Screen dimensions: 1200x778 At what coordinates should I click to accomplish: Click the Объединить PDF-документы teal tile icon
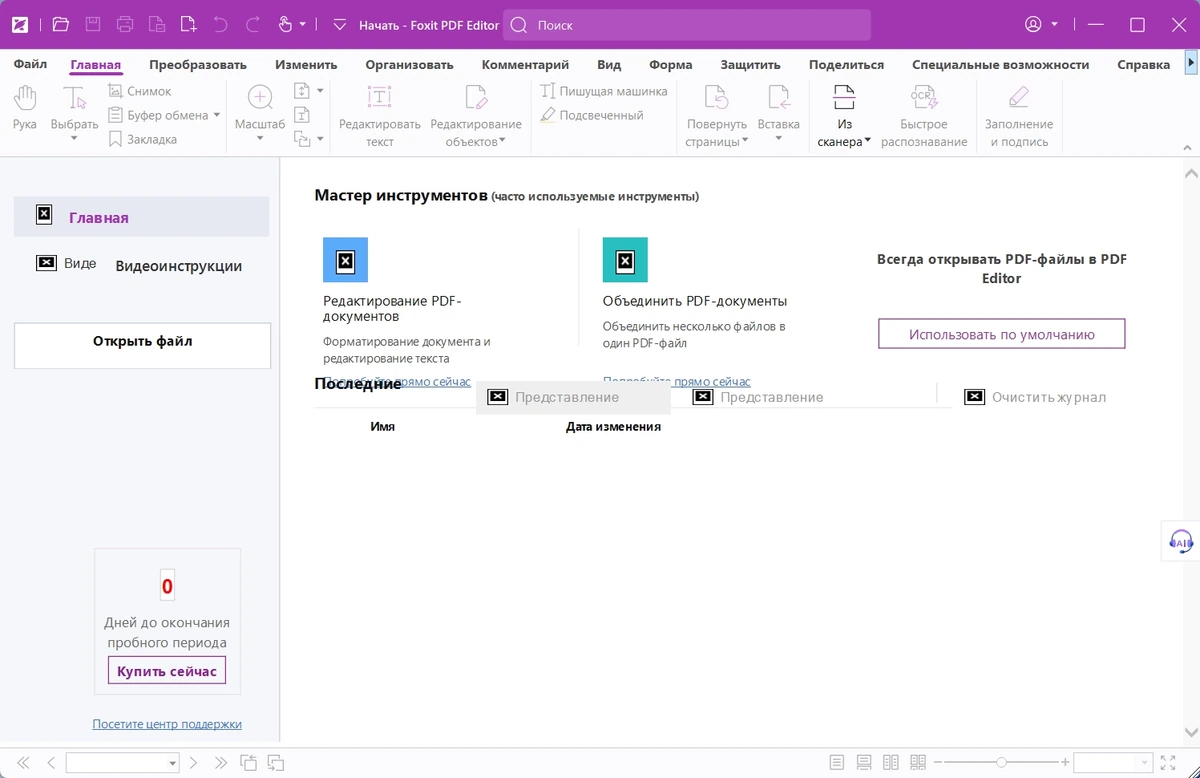[625, 260]
